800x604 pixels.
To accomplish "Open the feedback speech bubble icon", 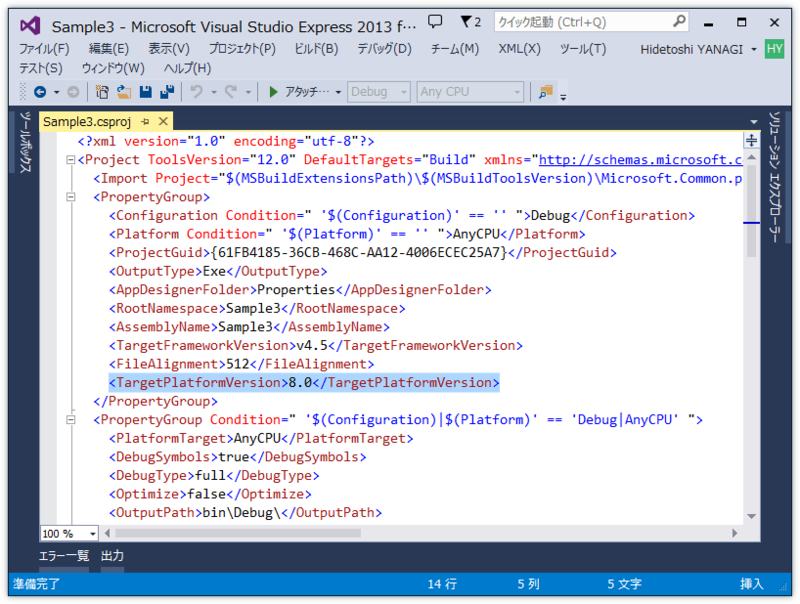I will [435, 21].
